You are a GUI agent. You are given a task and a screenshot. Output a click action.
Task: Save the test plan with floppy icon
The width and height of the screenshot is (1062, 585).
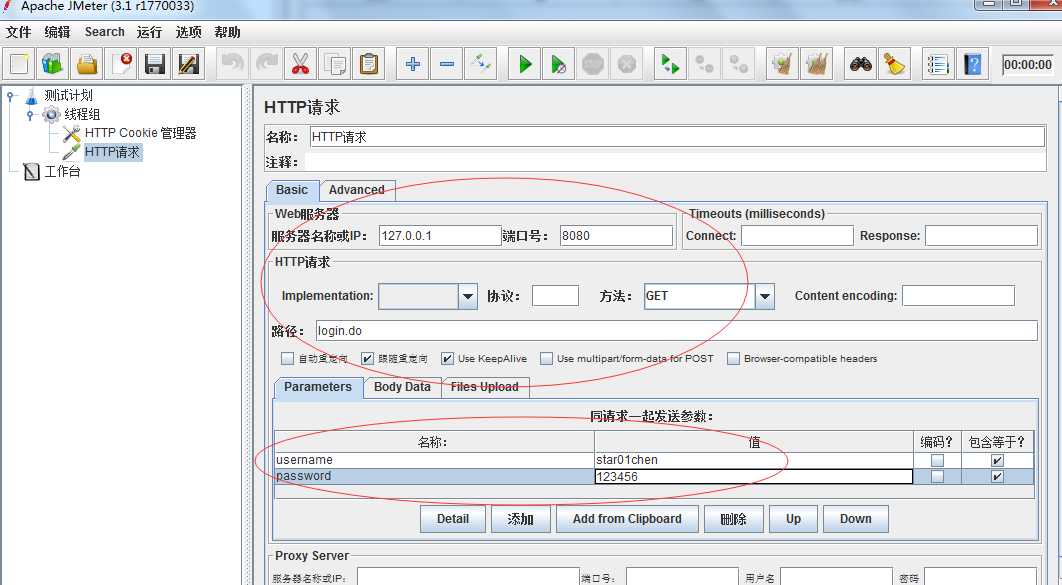coord(155,64)
